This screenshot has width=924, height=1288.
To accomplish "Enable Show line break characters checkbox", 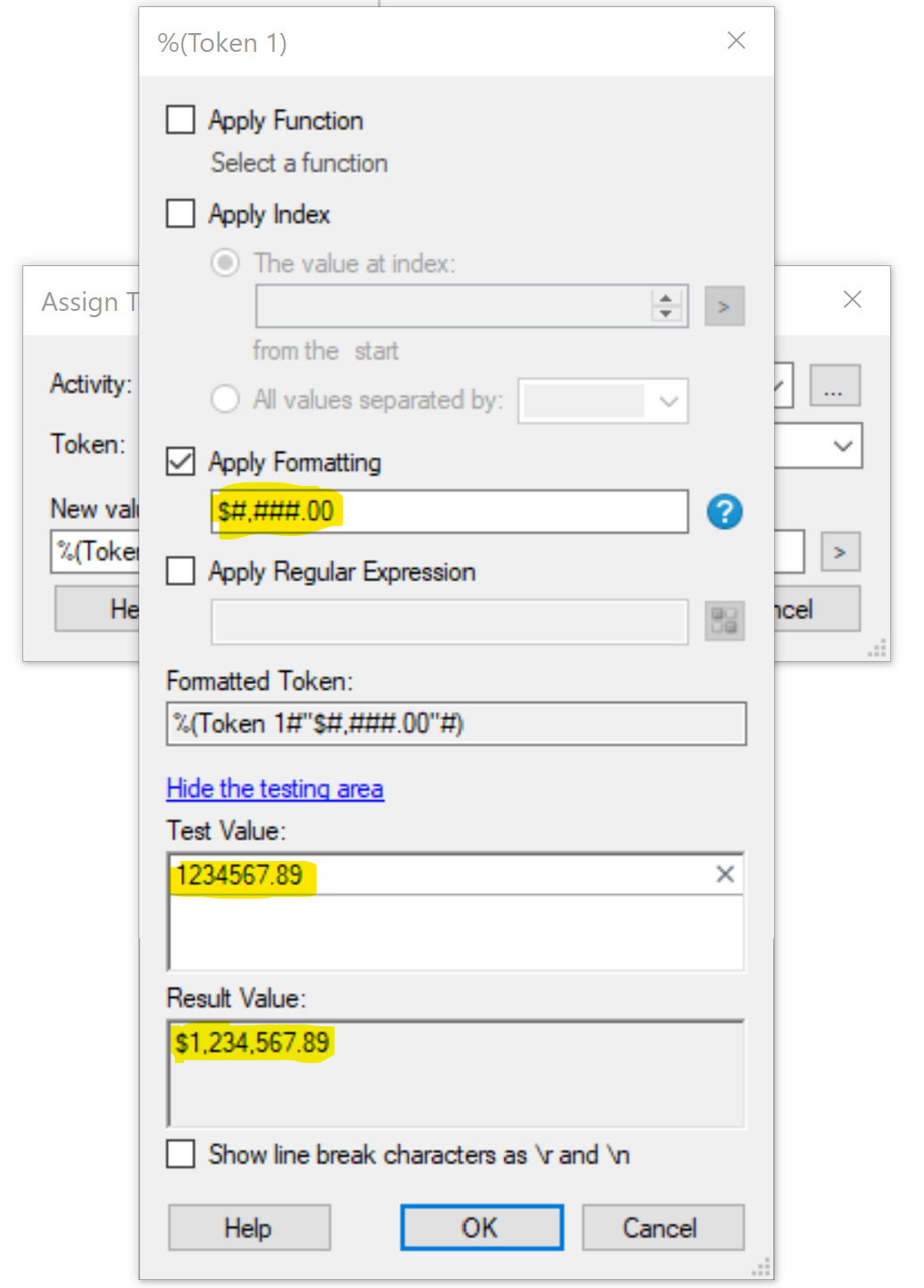I will point(180,1154).
